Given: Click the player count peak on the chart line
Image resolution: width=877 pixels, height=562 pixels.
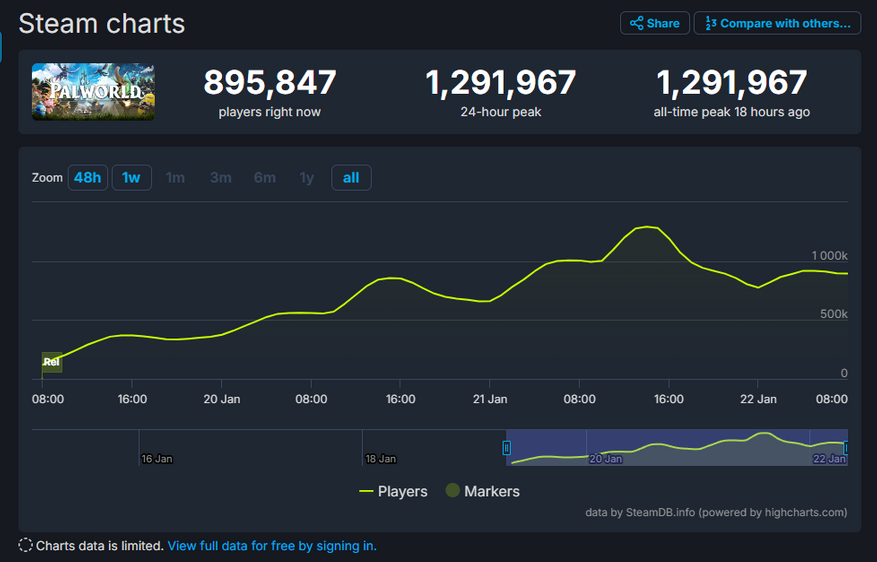Looking at the screenshot, I should (x=647, y=226).
